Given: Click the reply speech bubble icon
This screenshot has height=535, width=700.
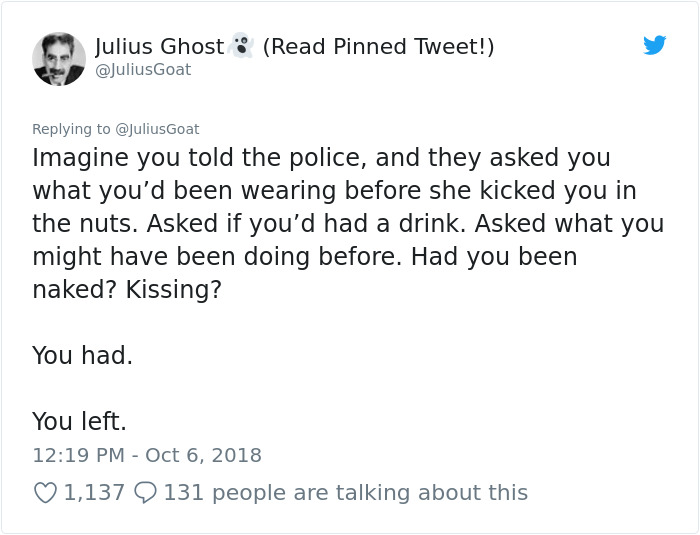Looking at the screenshot, I should coord(145,492).
